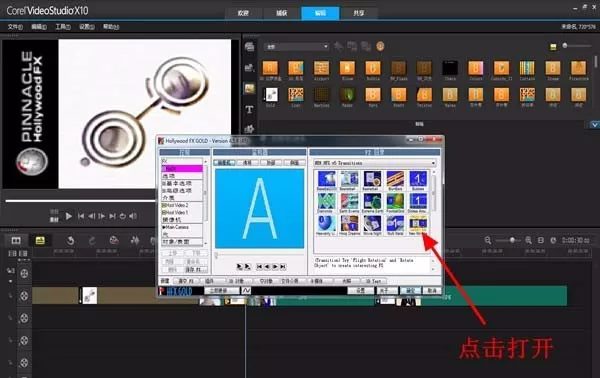This screenshot has height=378, width=600.
Task: Choose the Diamonds transition in Hollywood FX
Action: pos(326,202)
